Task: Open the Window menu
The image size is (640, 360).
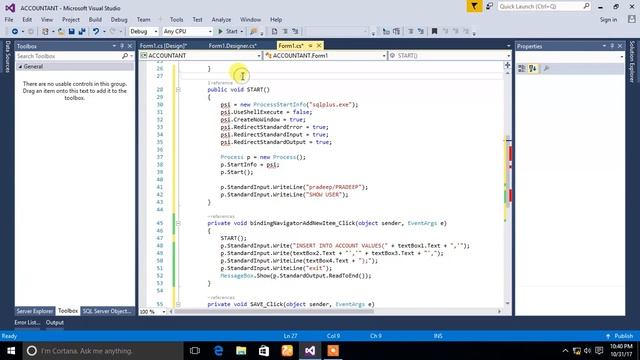Action: pos(250,20)
